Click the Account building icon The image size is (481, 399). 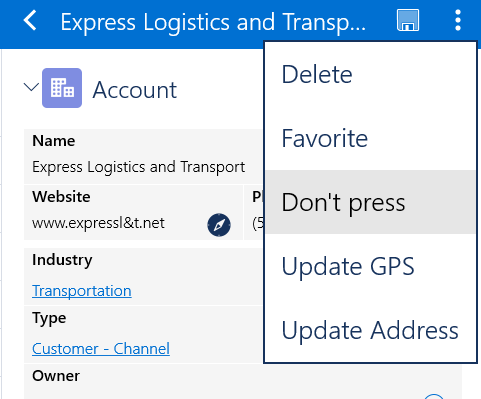(62, 88)
